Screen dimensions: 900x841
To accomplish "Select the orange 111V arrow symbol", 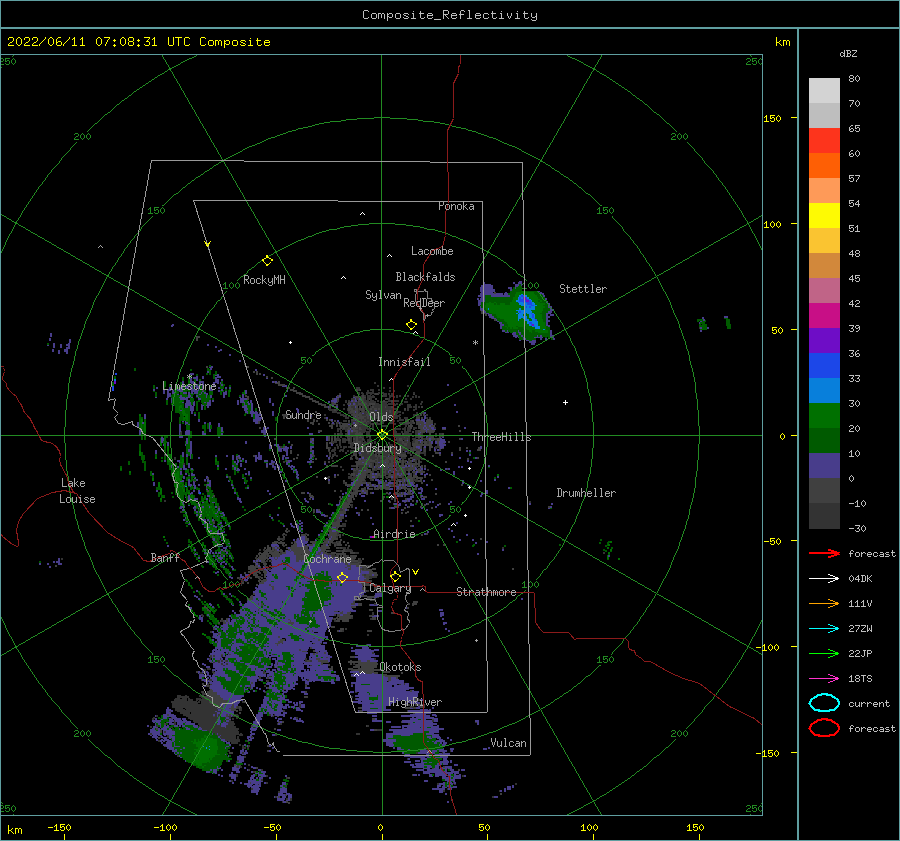I will (824, 603).
